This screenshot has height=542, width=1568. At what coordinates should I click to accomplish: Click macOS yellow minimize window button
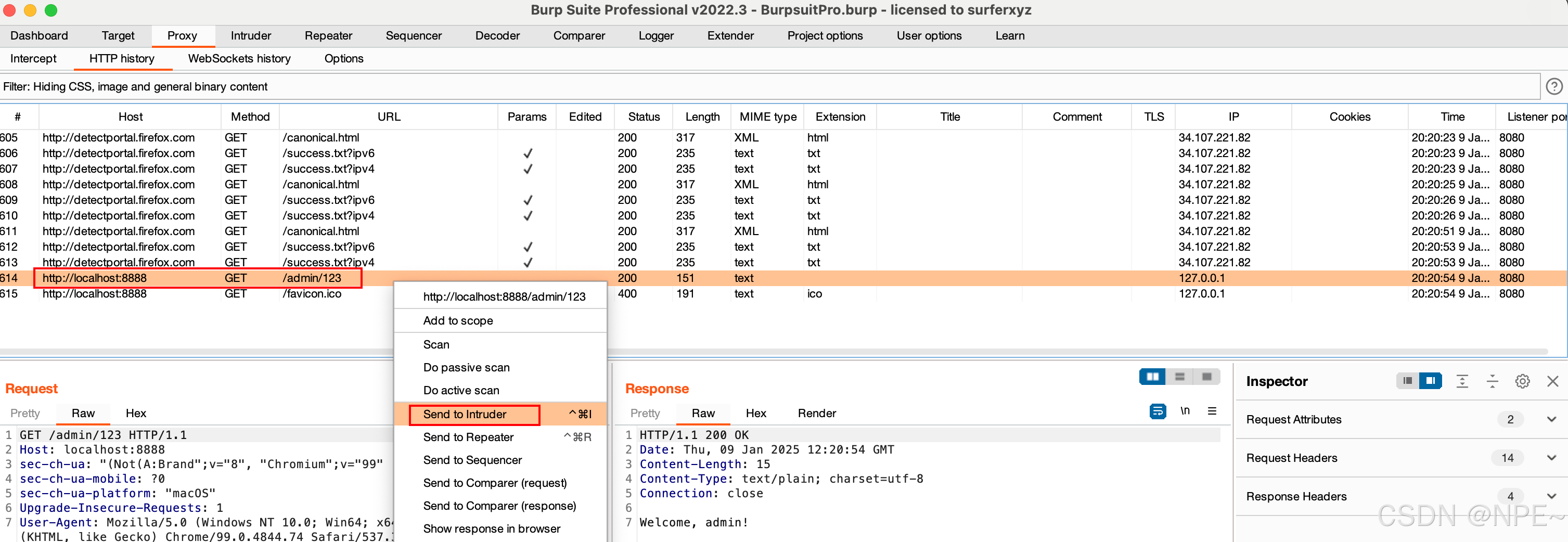click(x=30, y=10)
